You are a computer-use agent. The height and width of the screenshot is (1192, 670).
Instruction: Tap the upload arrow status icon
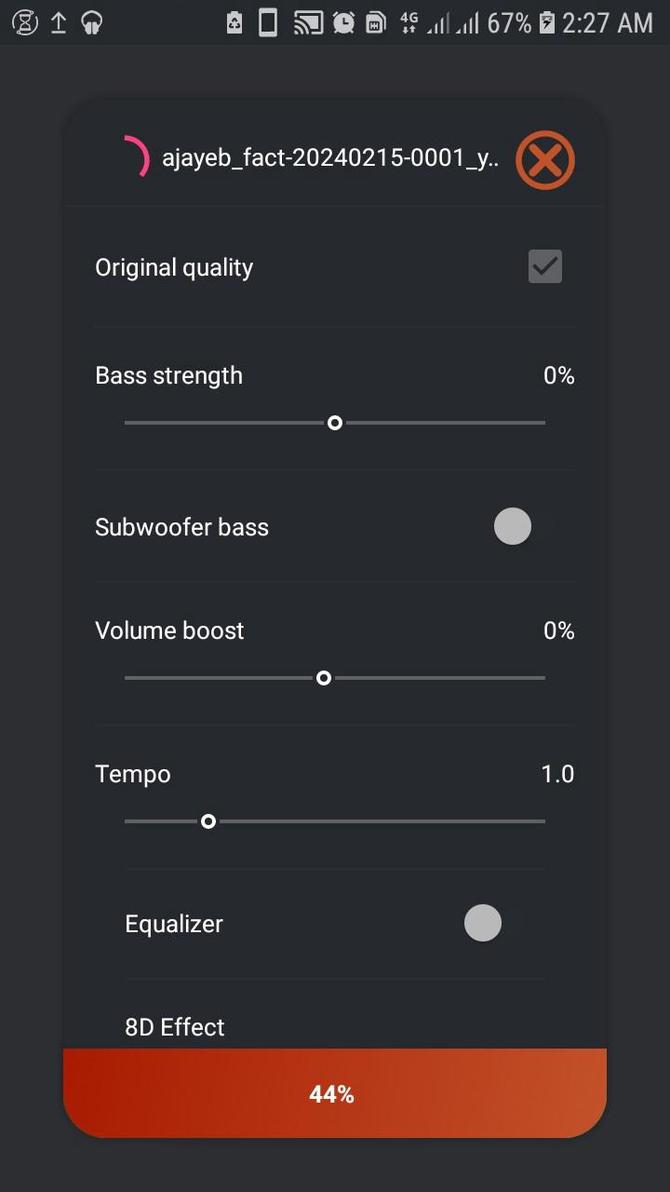59,22
